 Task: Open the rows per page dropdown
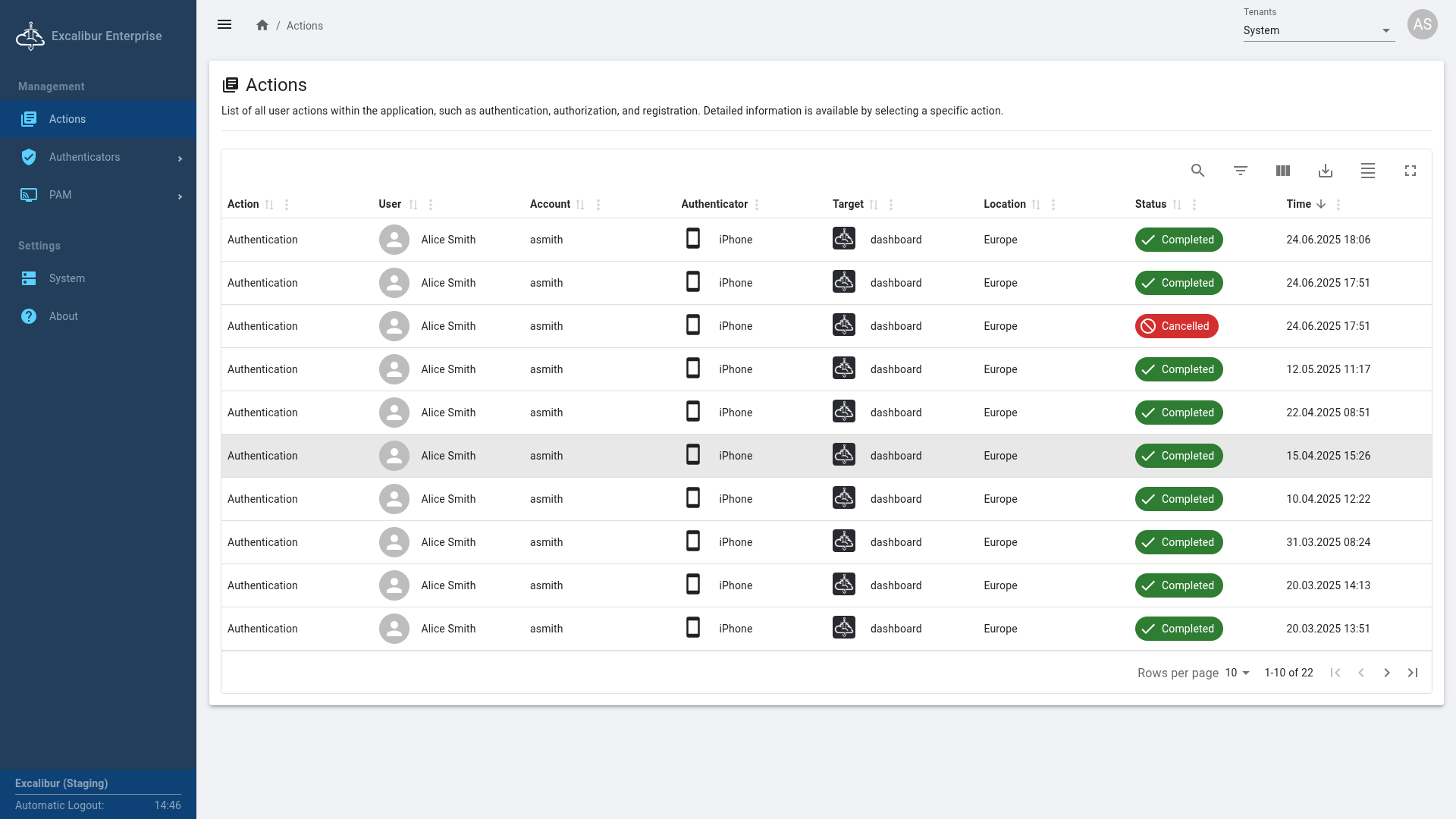[1237, 673]
